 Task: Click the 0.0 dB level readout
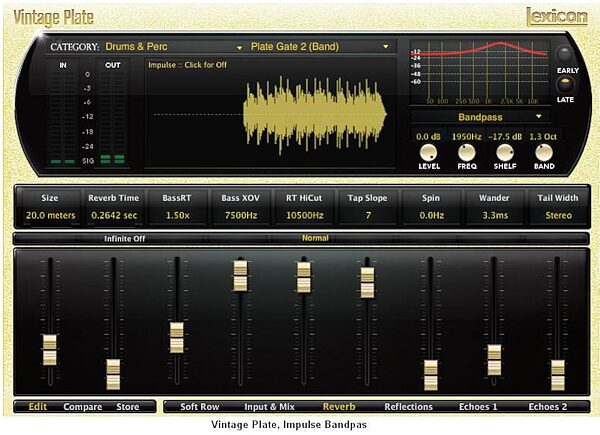(428, 137)
